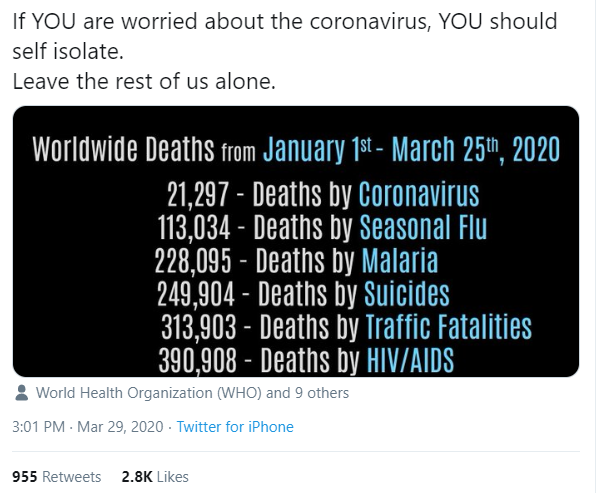599x493 pixels.
Task: Click the 'Worldwide Deaths' heading in image
Action: (123, 149)
